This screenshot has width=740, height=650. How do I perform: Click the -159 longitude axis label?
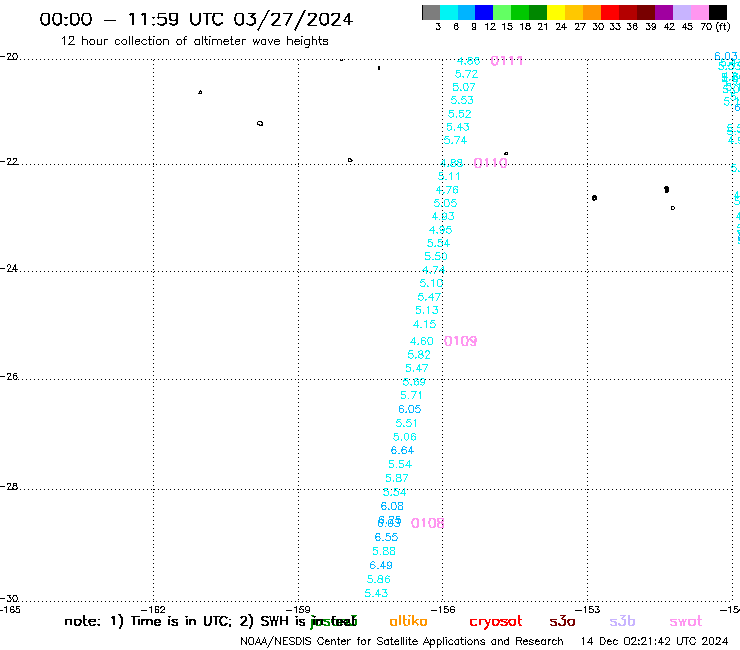point(298,609)
